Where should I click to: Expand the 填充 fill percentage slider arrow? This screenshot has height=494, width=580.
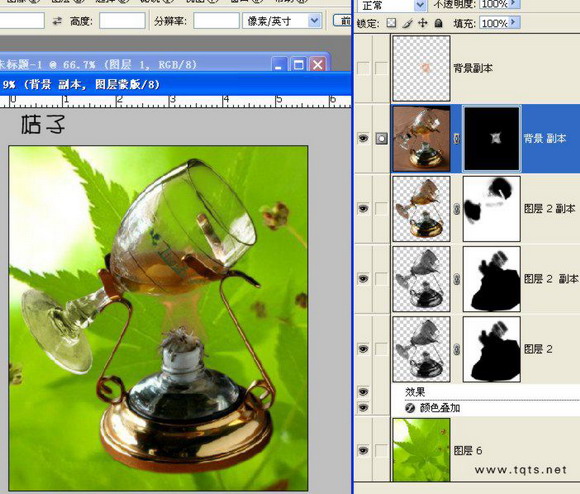514,23
